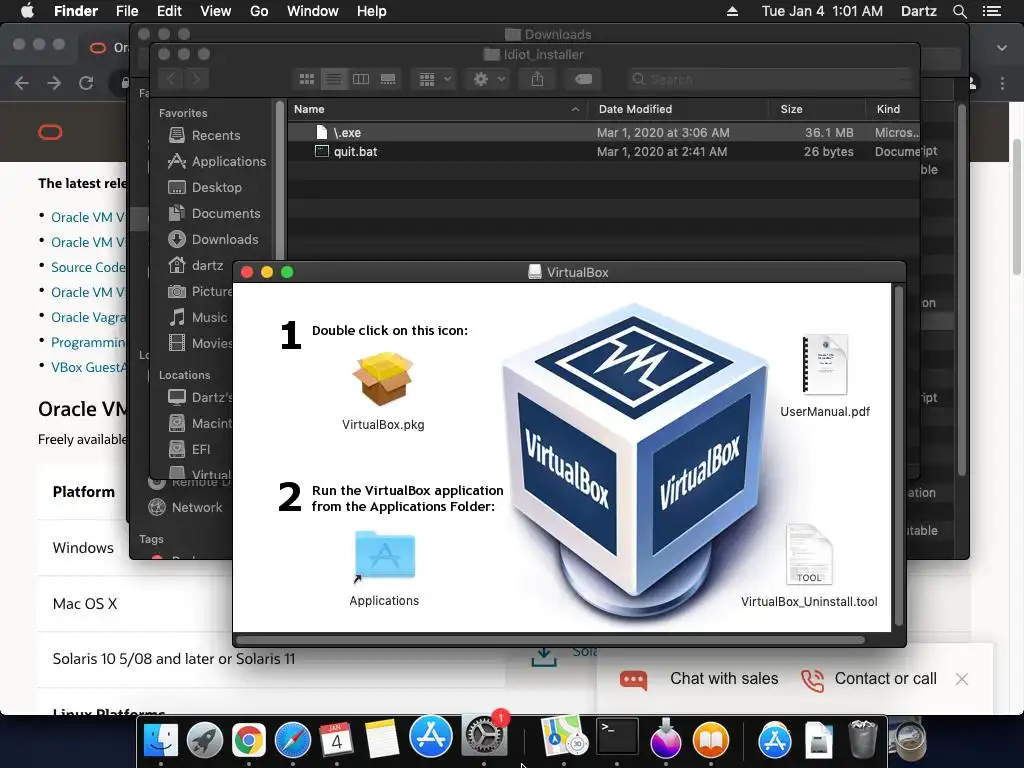Open Trash from the Dock
This screenshot has height=768, width=1024.
[x=862, y=739]
